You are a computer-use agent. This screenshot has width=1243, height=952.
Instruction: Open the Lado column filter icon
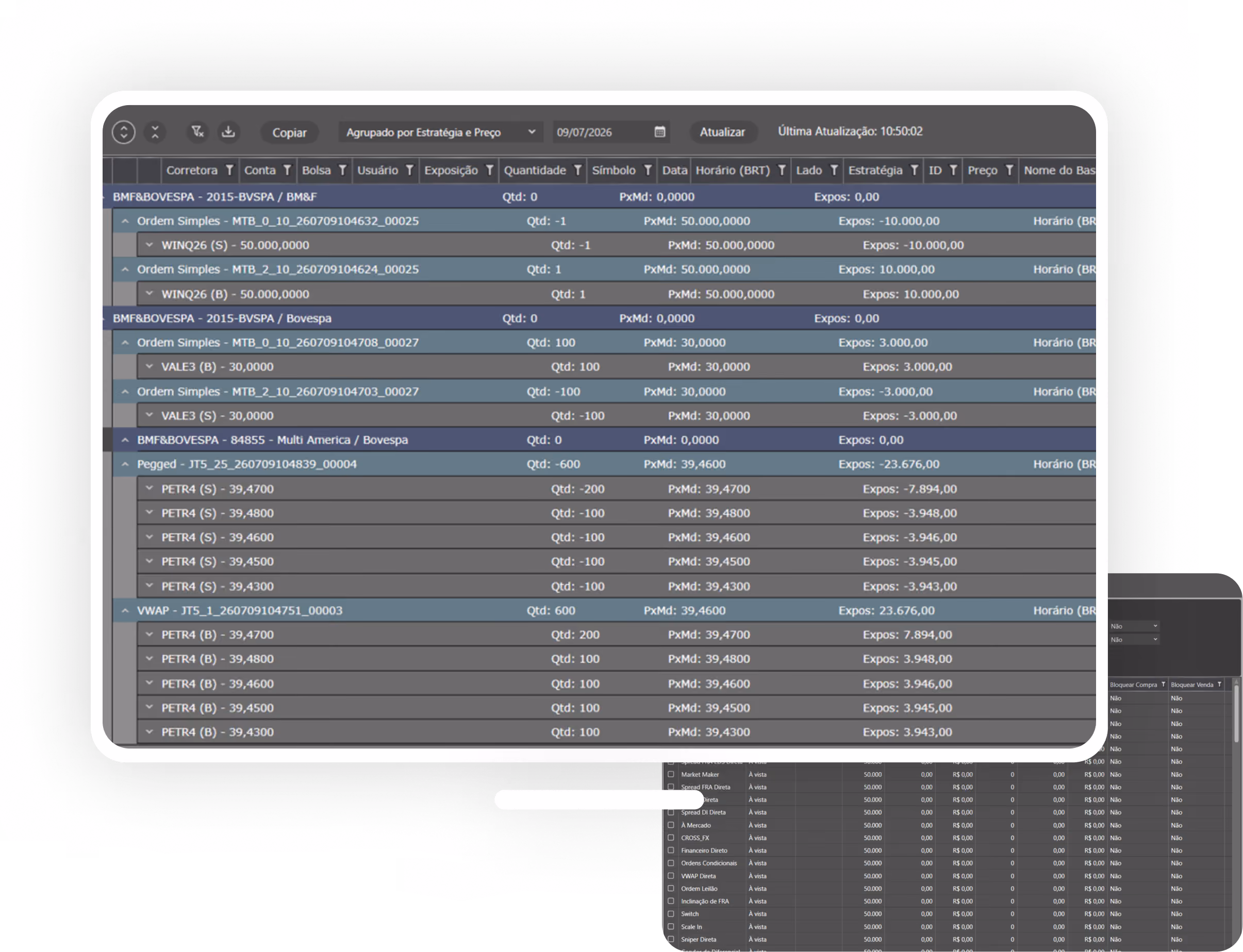833,170
